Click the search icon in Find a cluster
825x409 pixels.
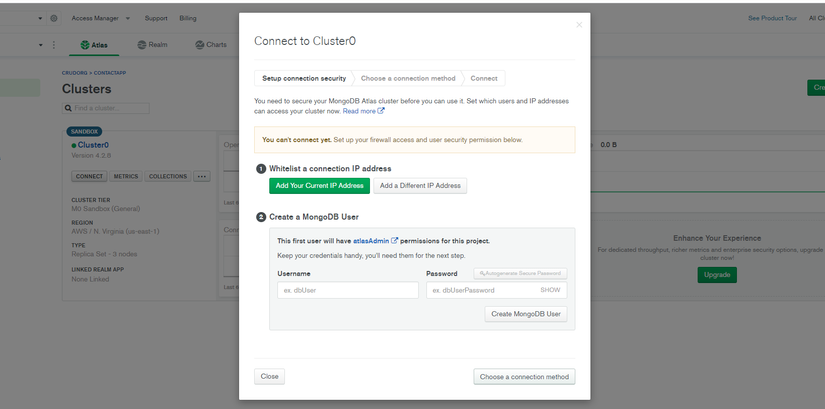67,108
